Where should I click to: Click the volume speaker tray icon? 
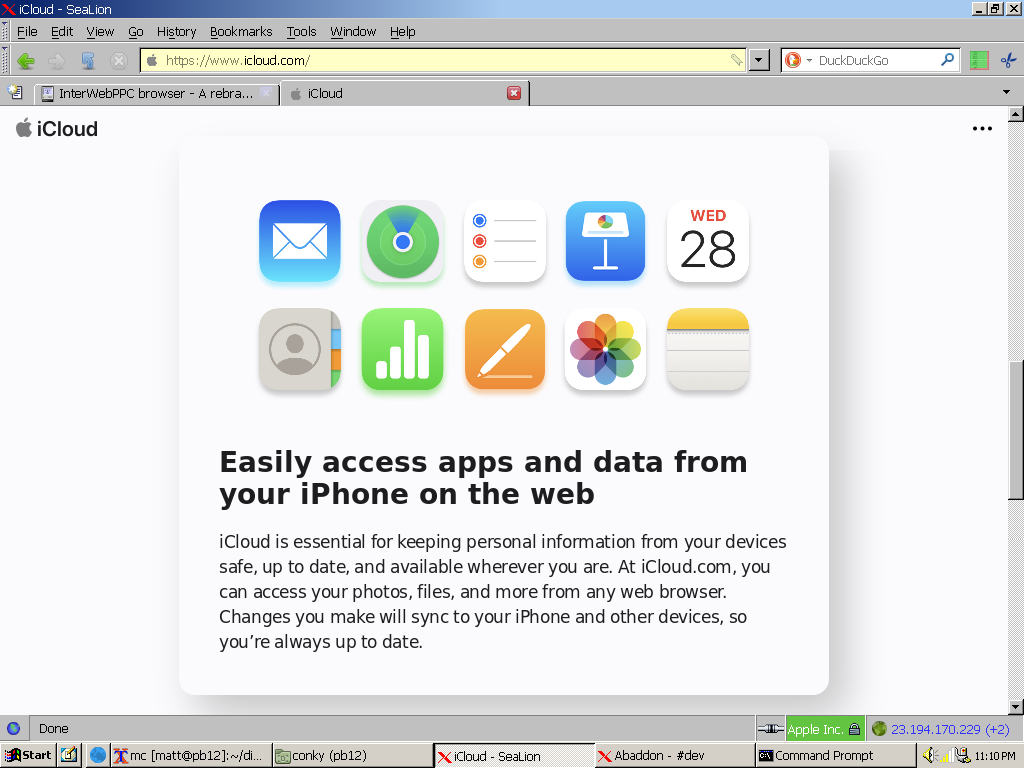pyautogui.click(x=929, y=756)
